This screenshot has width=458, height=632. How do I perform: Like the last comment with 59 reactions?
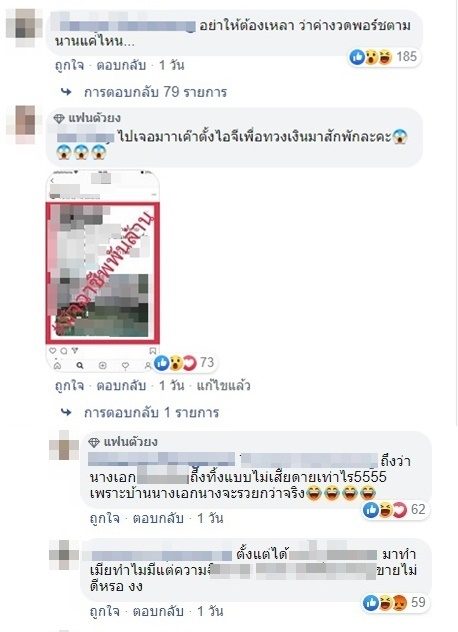104,611
